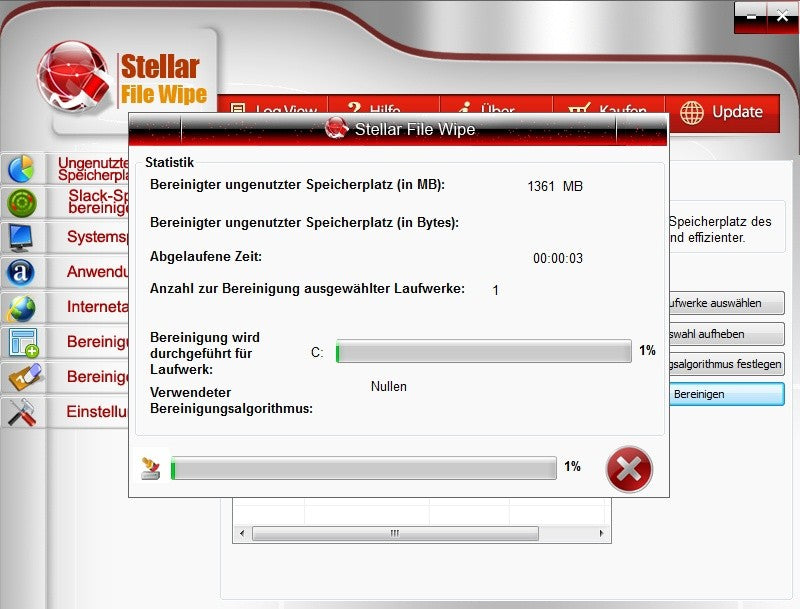Open the Log View toolbar item

coord(273,105)
